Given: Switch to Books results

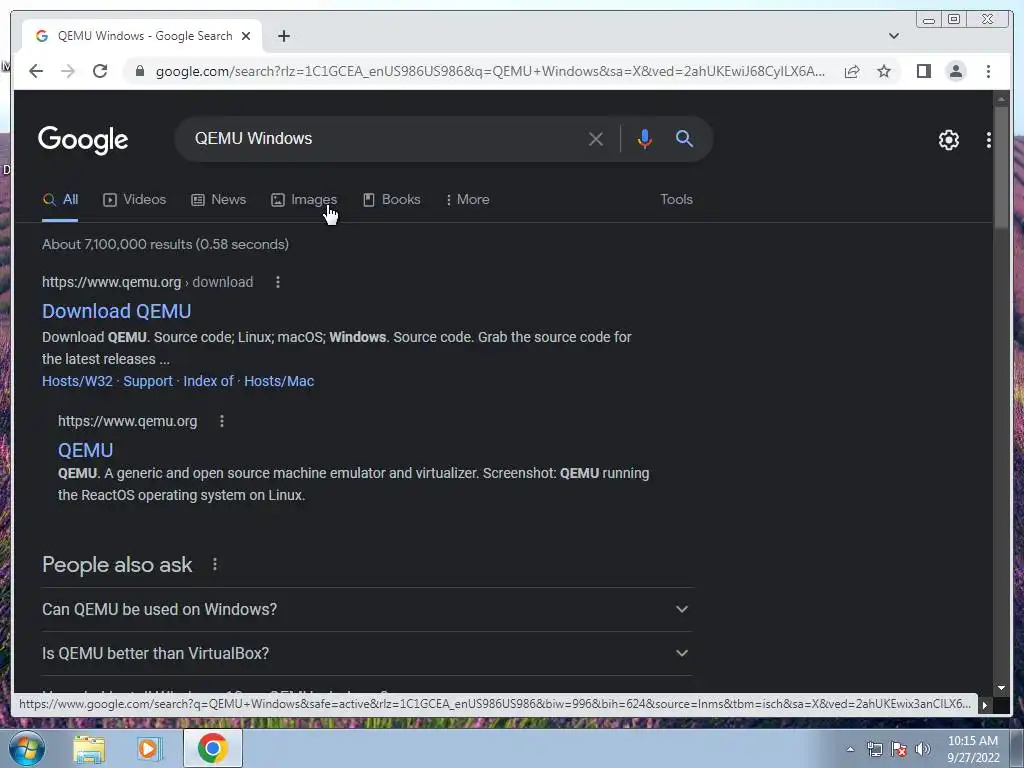Looking at the screenshot, I should pos(391,200).
